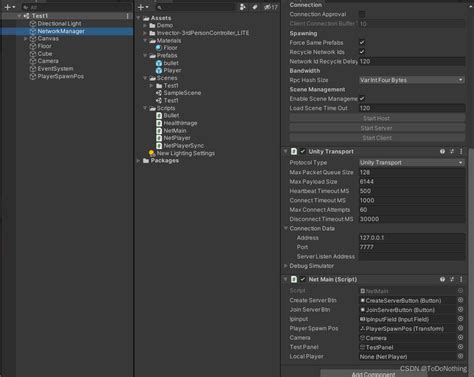Image resolution: width=474 pixels, height=377 pixels.
Task: Open object picker for Test Panel
Action: (460, 347)
